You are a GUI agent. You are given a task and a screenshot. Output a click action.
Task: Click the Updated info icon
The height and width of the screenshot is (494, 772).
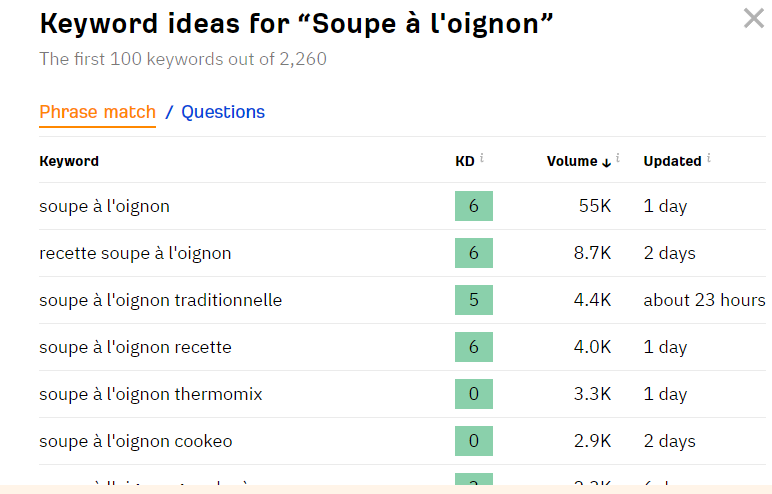point(708,158)
